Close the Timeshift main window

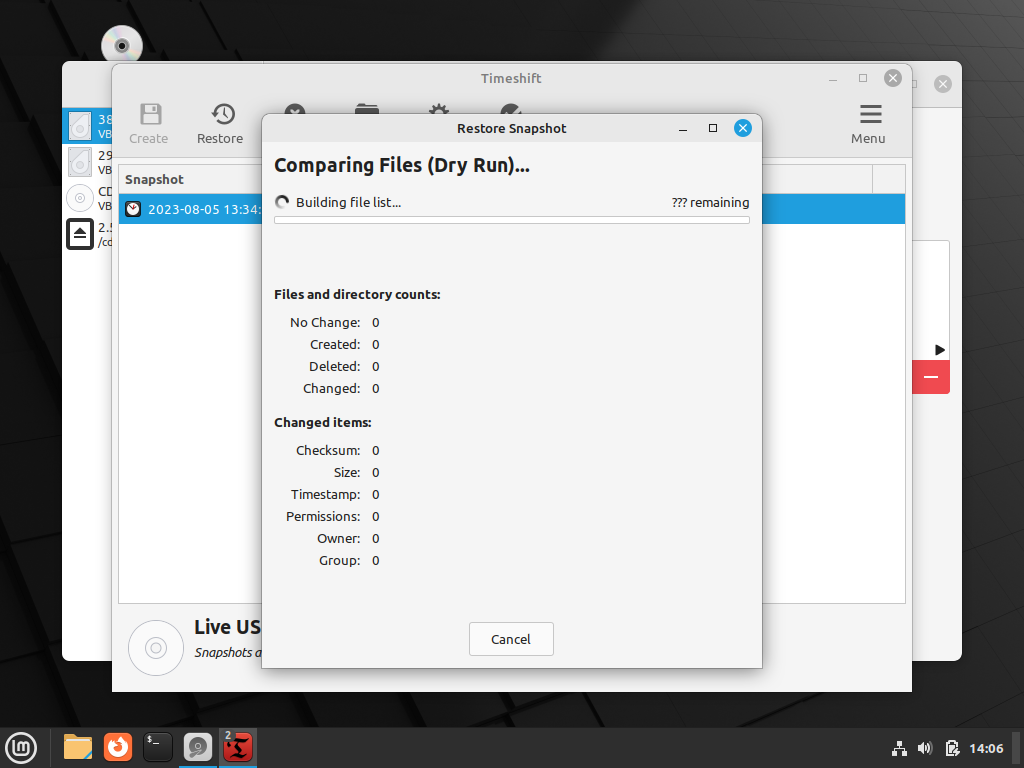point(893,78)
